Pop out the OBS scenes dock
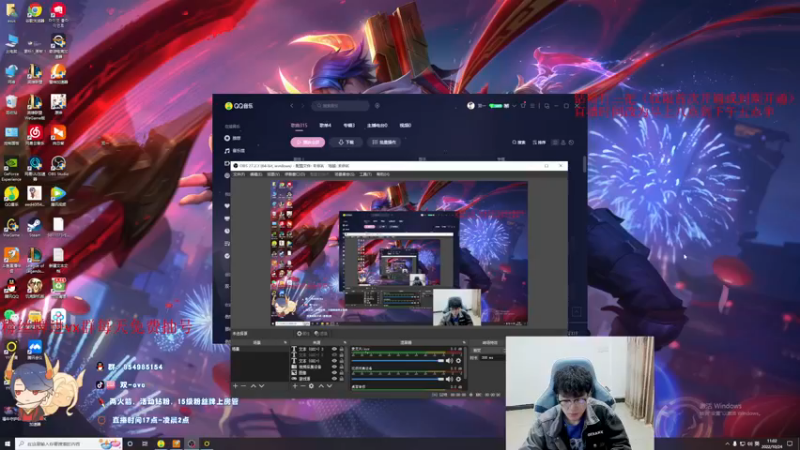The width and height of the screenshot is (800, 450). [x=285, y=342]
